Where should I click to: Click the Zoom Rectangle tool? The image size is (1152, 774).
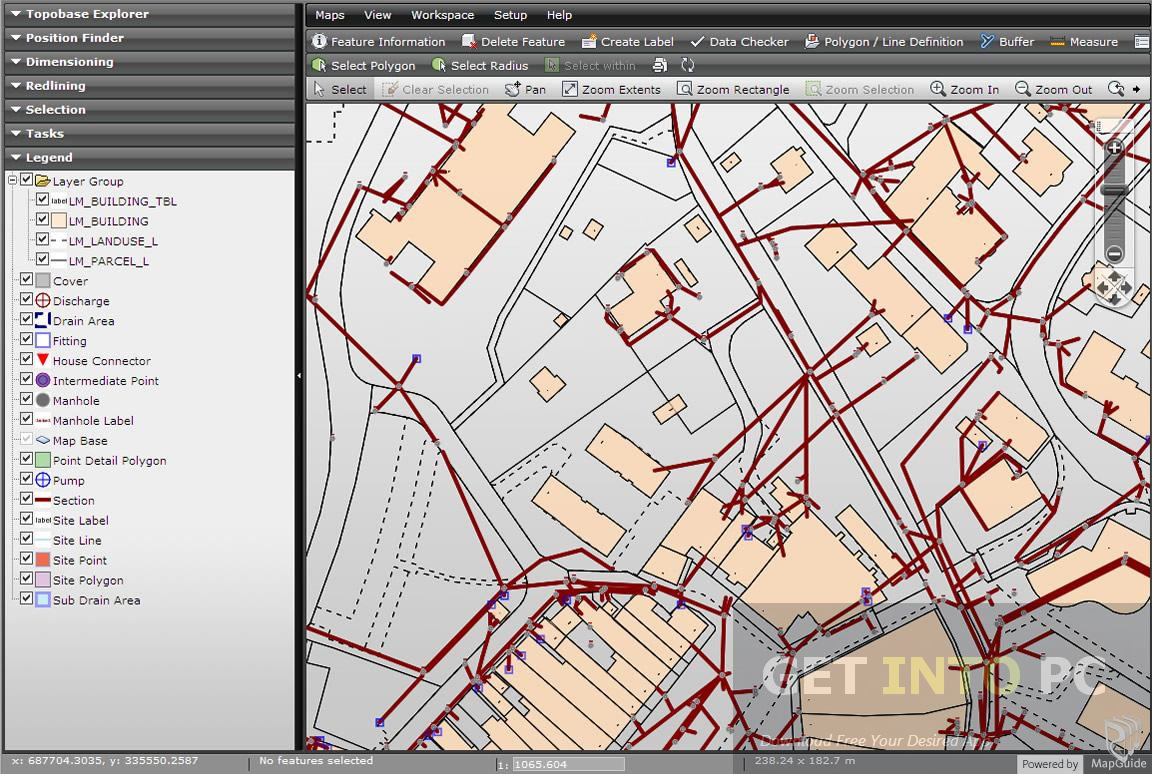(x=733, y=89)
